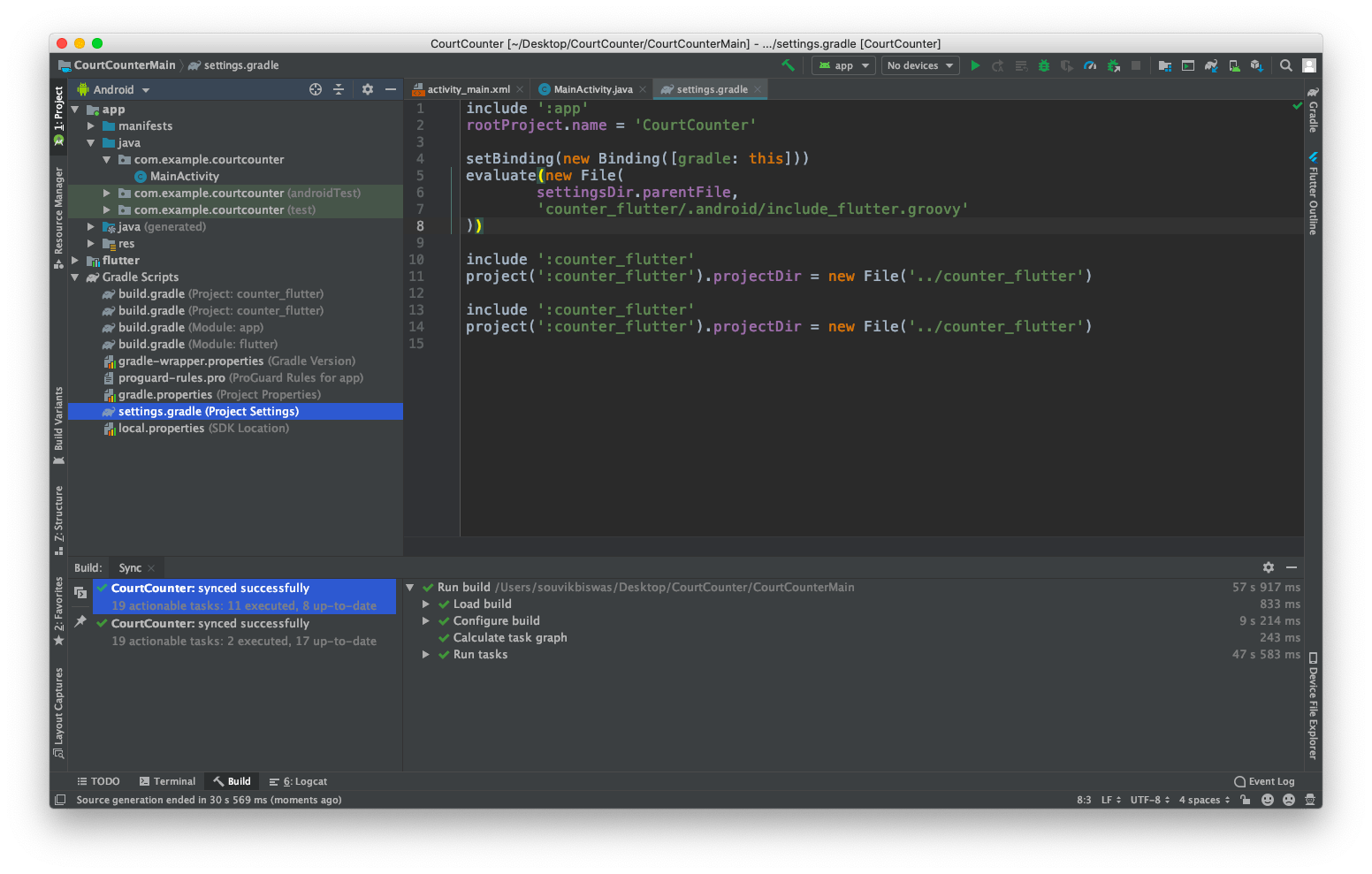Open the Gradle side panel tab
The width and height of the screenshot is (1372, 874).
tap(1313, 110)
